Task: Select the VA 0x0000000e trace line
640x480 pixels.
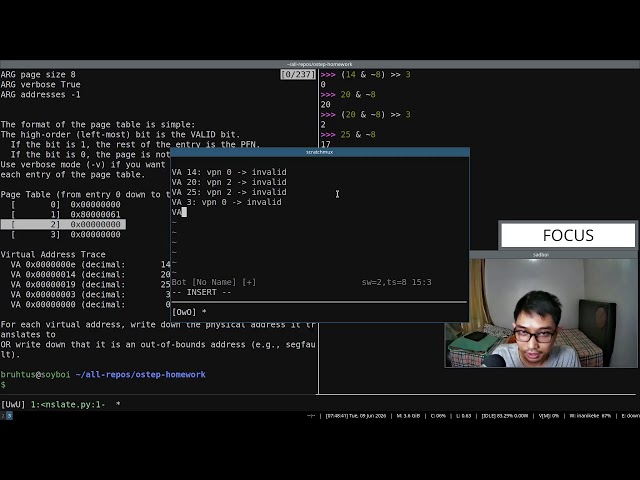Action: click(91, 264)
